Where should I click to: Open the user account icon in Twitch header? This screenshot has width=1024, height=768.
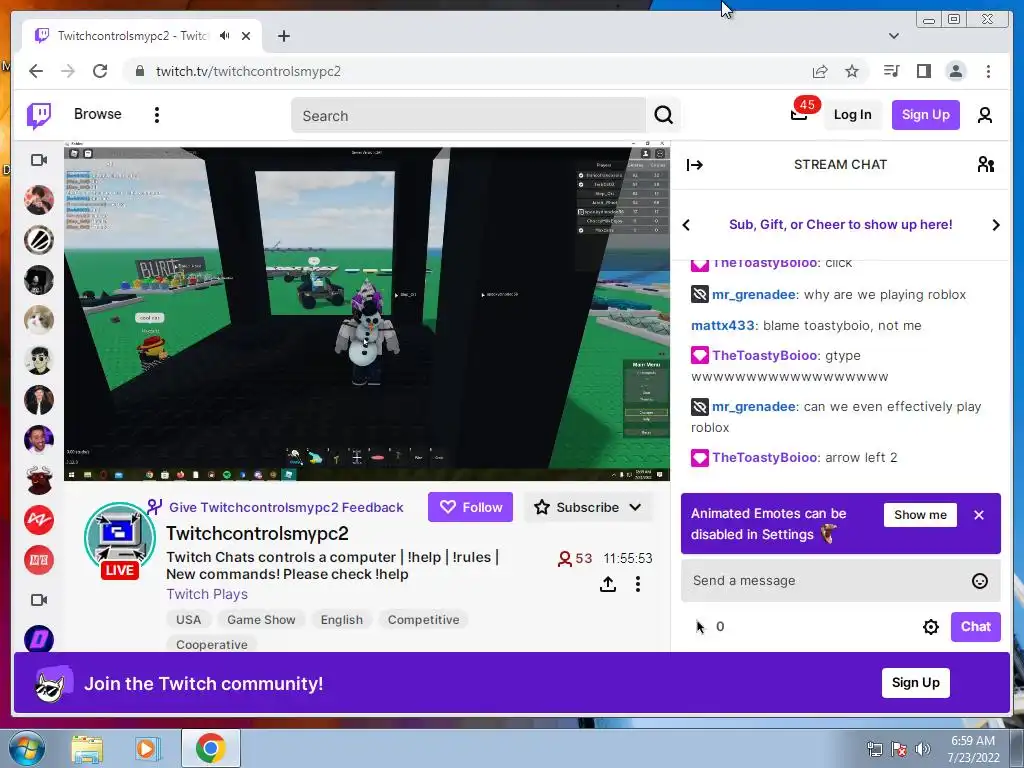tap(985, 115)
